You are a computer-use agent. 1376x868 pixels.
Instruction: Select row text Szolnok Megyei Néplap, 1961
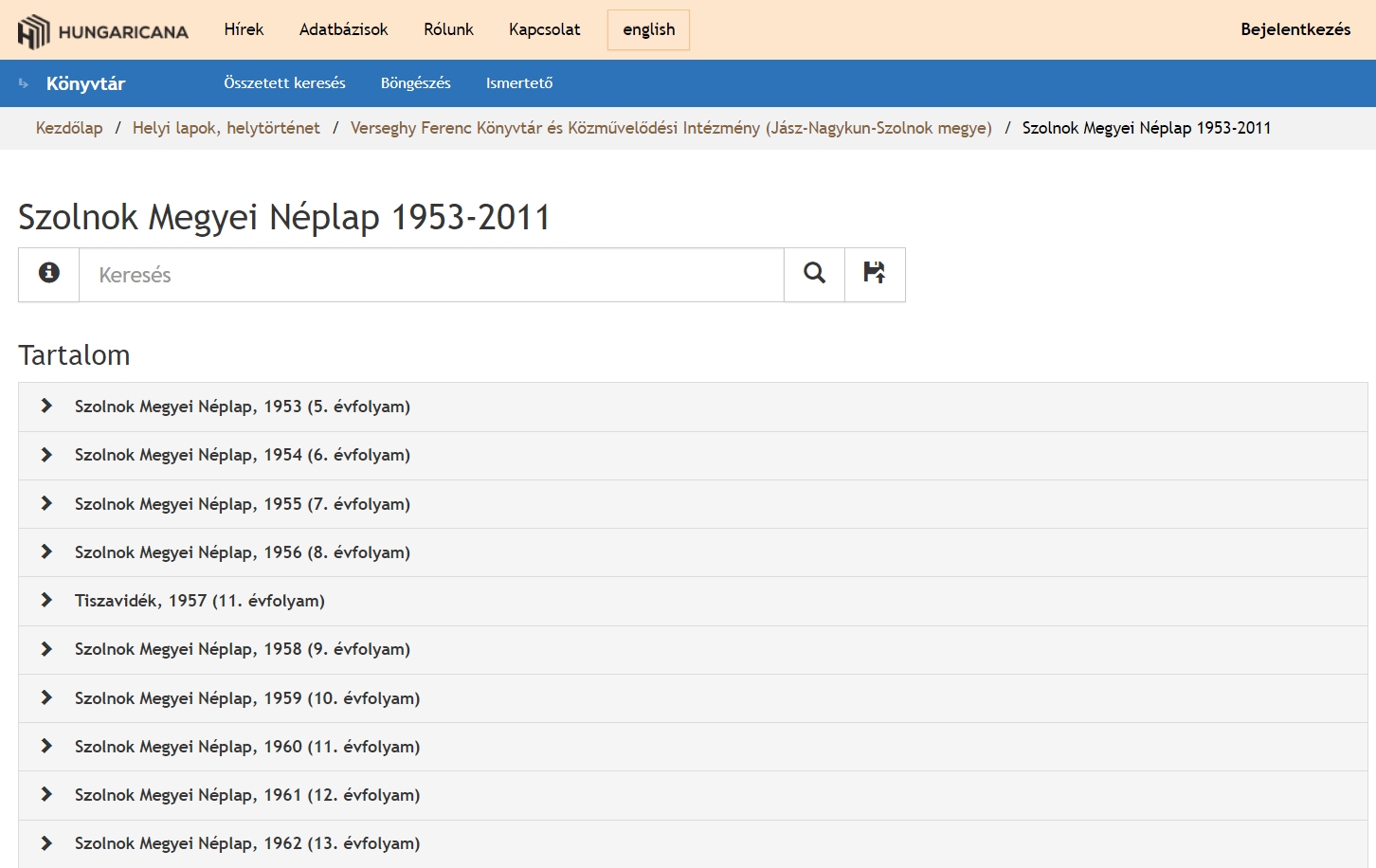click(x=247, y=795)
